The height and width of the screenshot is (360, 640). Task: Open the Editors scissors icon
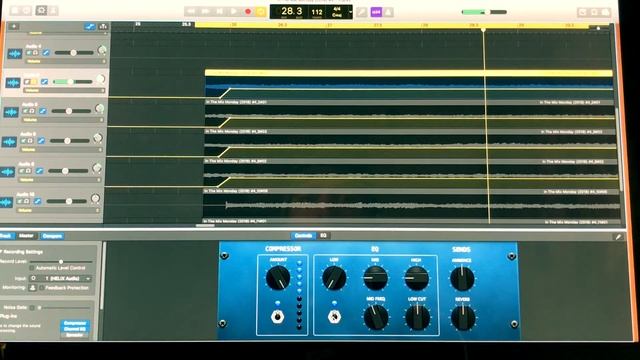point(53,11)
